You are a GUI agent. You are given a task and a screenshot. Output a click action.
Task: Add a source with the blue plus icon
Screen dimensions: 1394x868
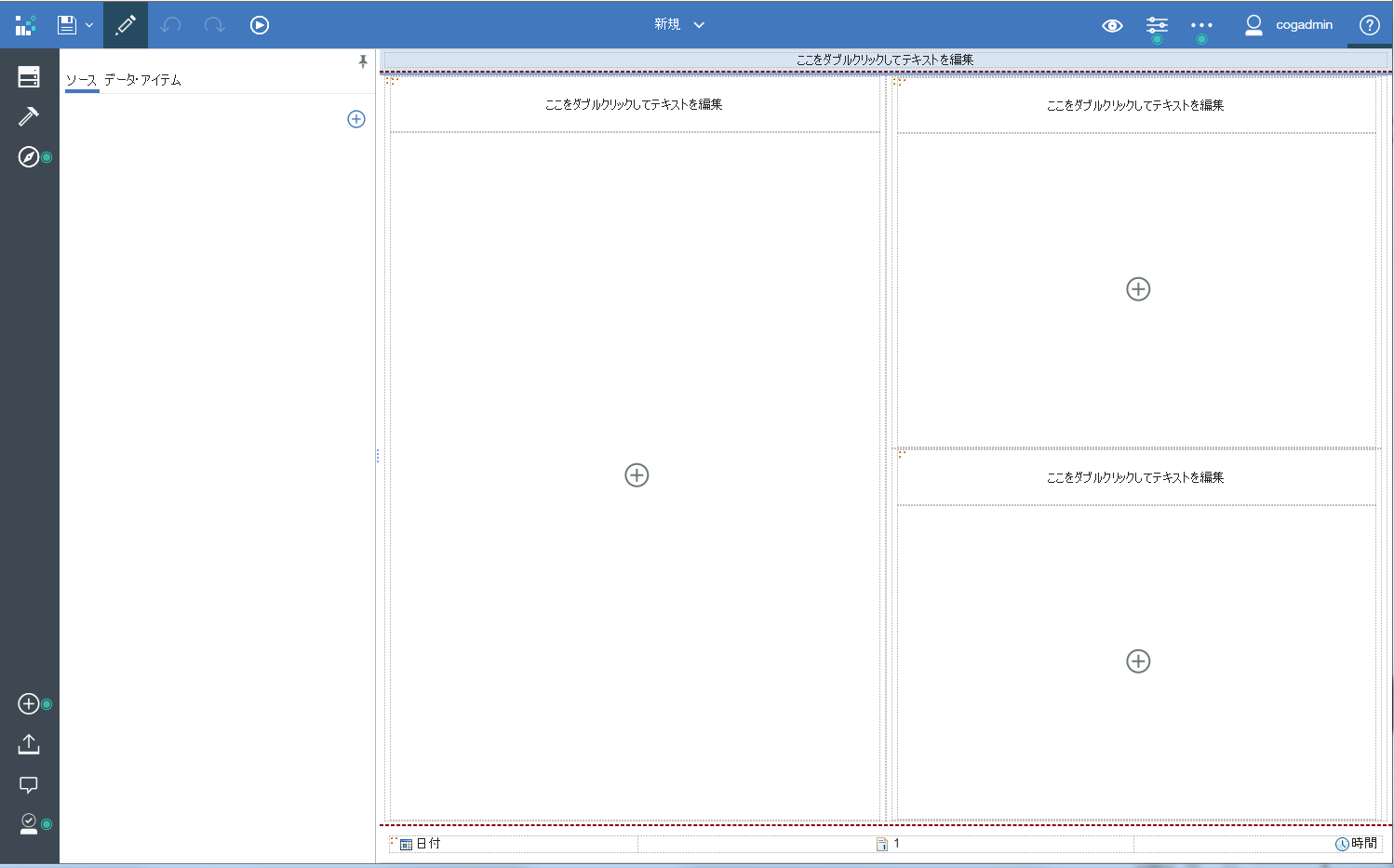coord(356,119)
